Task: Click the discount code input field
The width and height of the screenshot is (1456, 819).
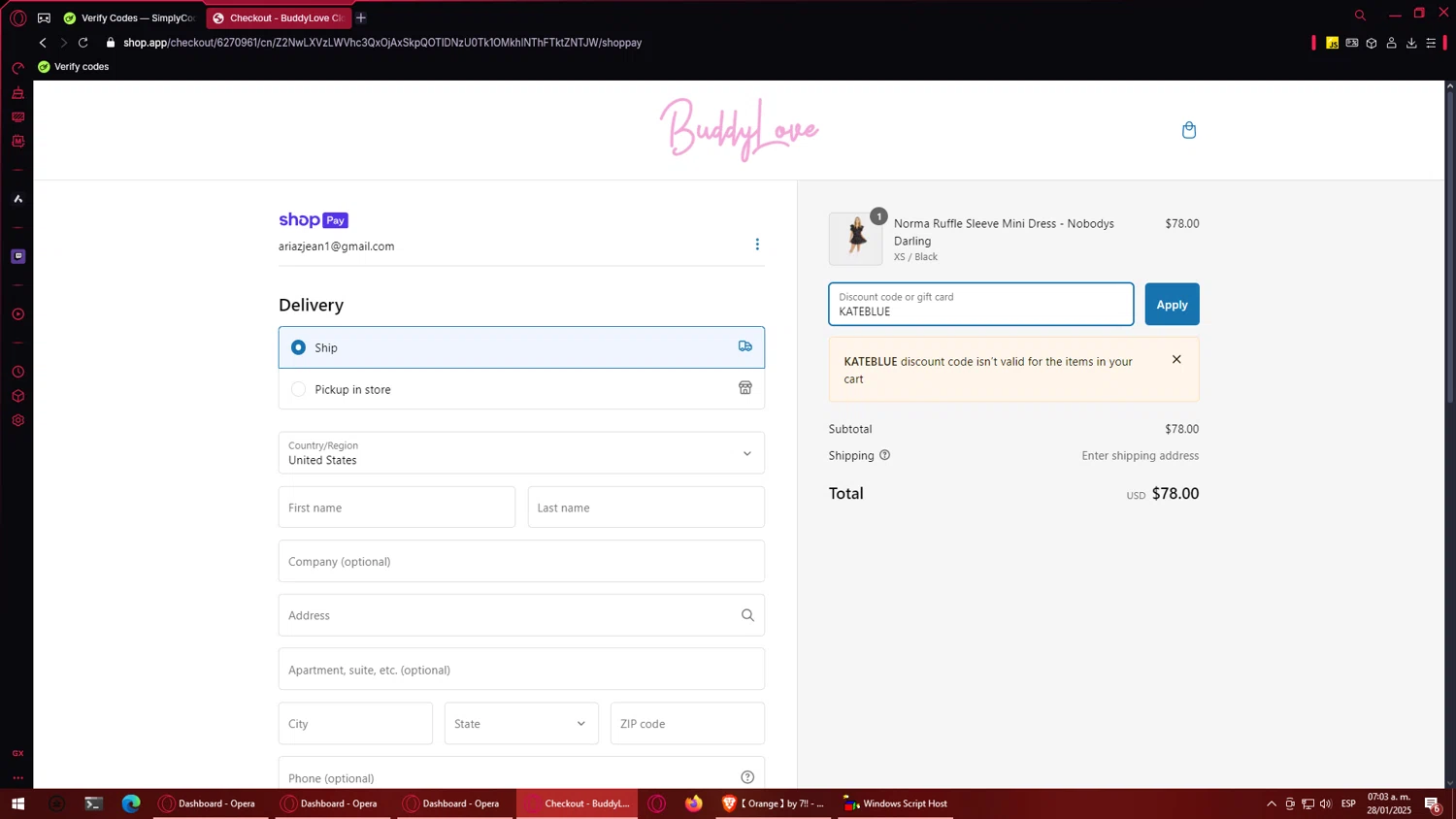Action: click(x=980, y=305)
